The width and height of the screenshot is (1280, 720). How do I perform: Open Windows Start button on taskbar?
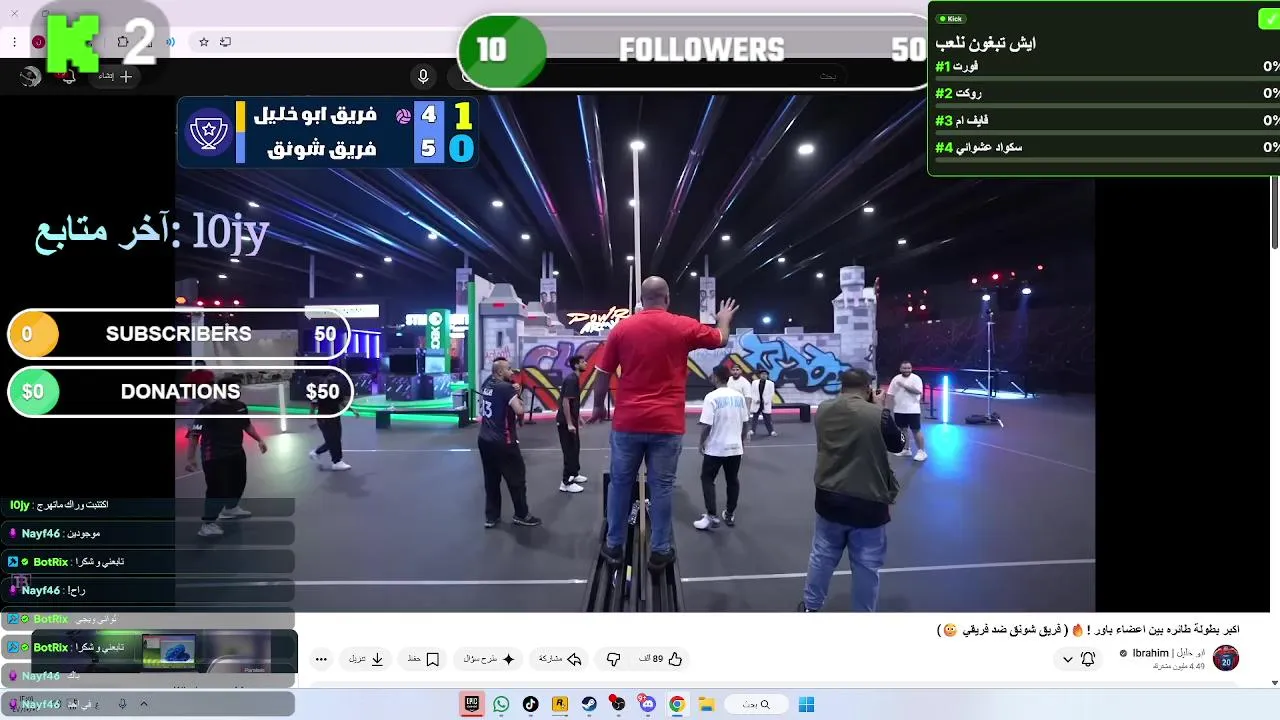tap(806, 704)
